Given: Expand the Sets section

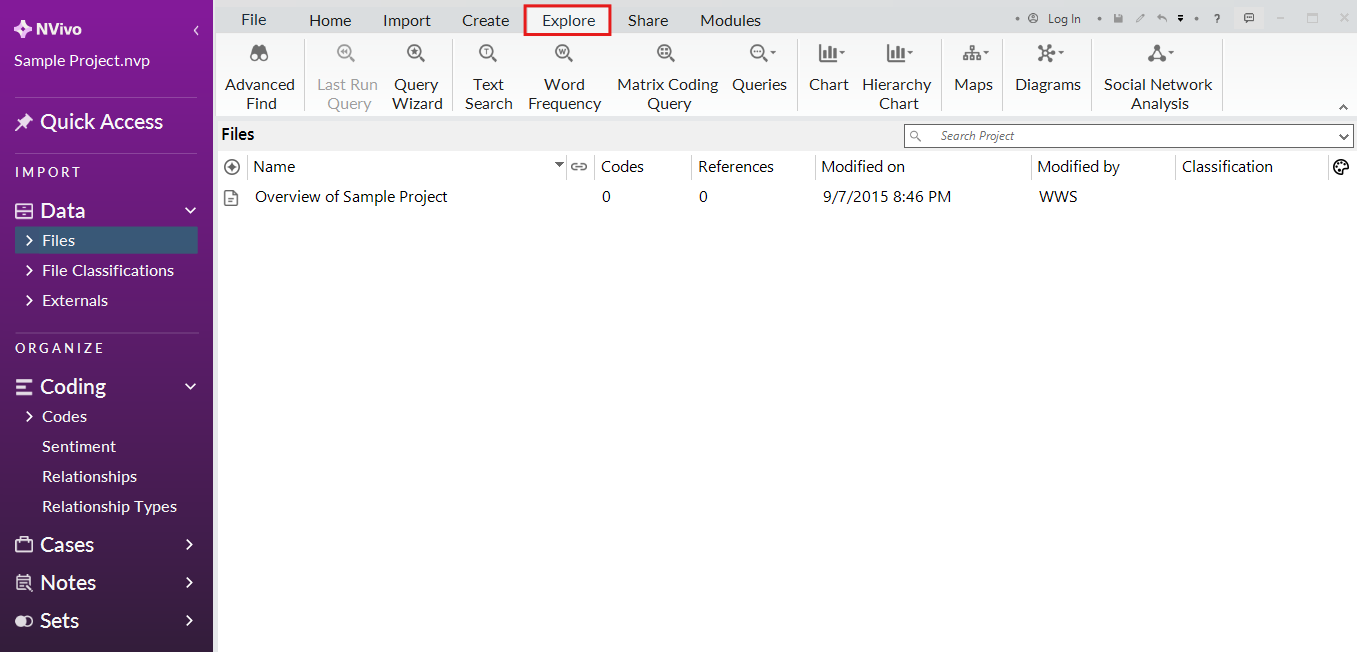Looking at the screenshot, I should (190, 621).
